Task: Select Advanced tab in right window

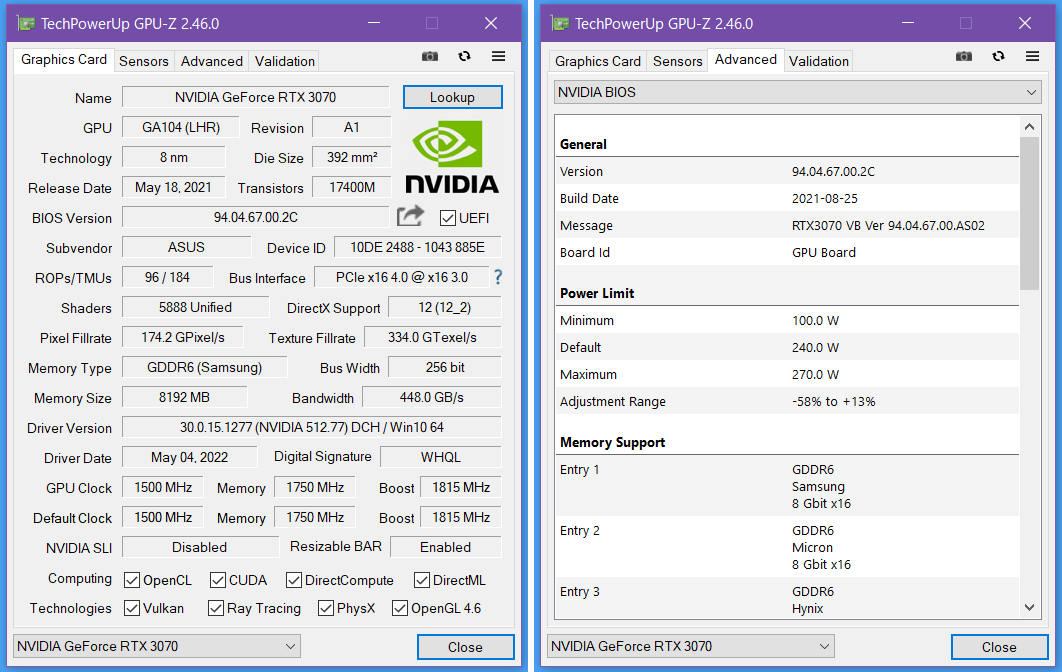Action: click(x=746, y=60)
